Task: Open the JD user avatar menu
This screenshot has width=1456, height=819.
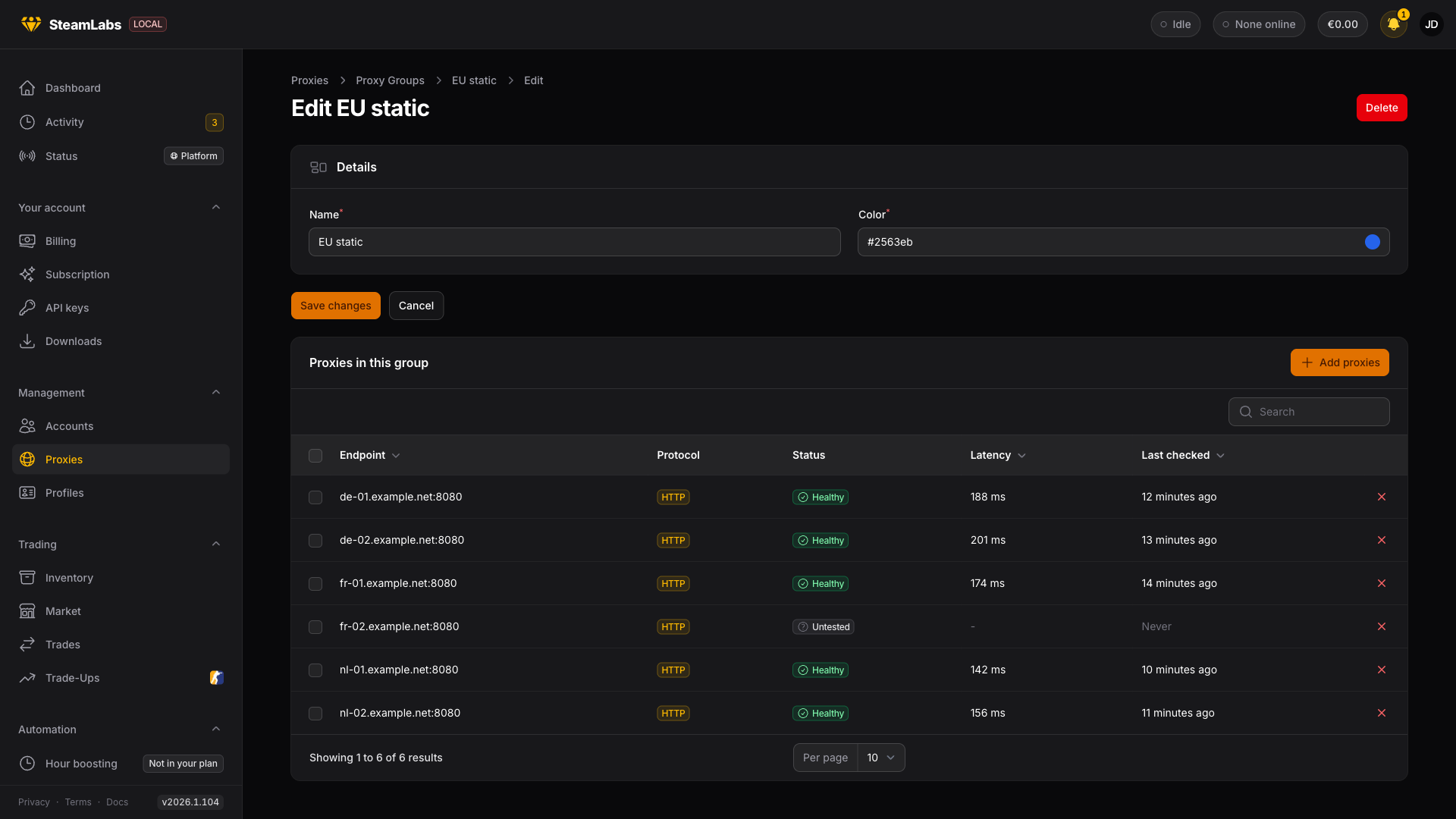Action: click(1431, 24)
